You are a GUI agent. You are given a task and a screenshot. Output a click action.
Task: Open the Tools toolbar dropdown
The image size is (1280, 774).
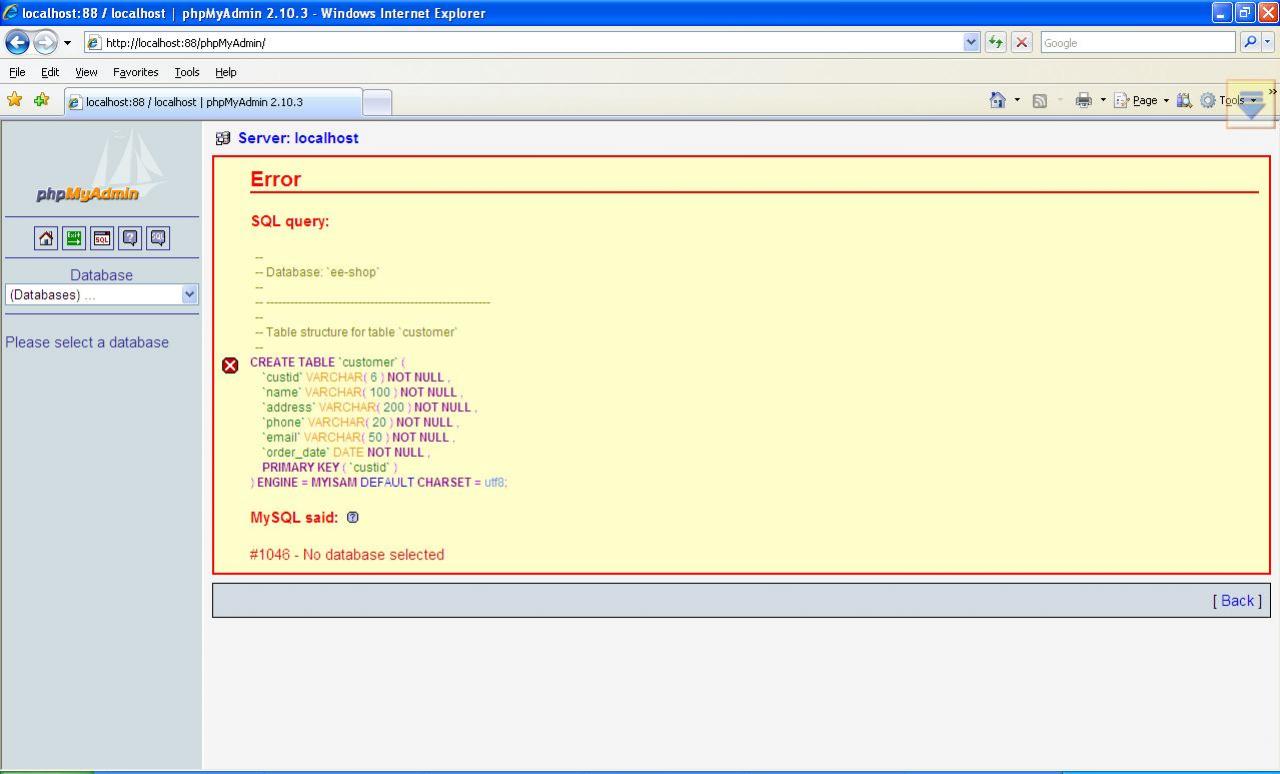pos(1230,100)
